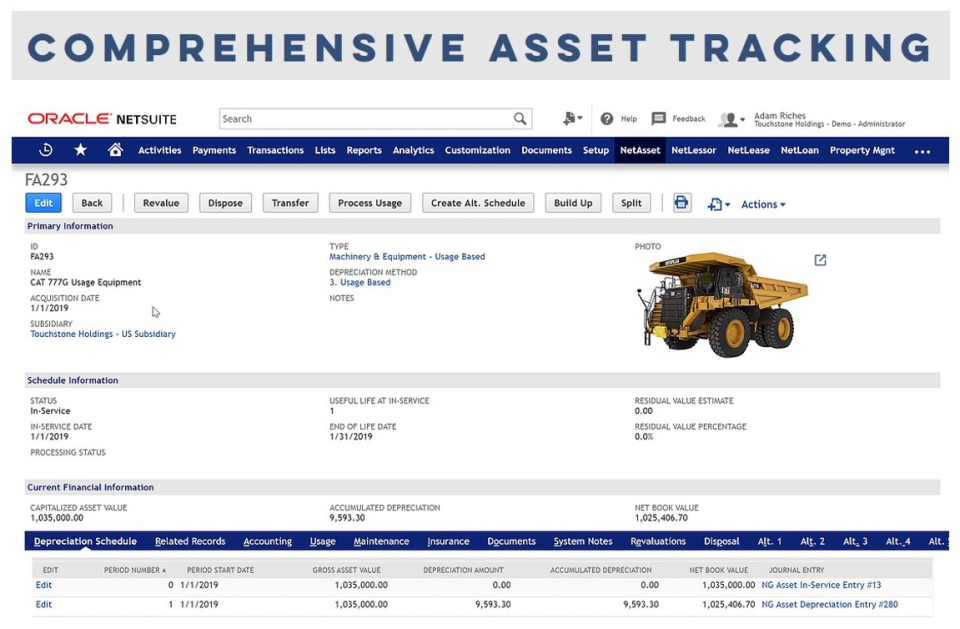The image size is (960, 629).
Task: Open the Transactions menu
Action: coord(275,150)
